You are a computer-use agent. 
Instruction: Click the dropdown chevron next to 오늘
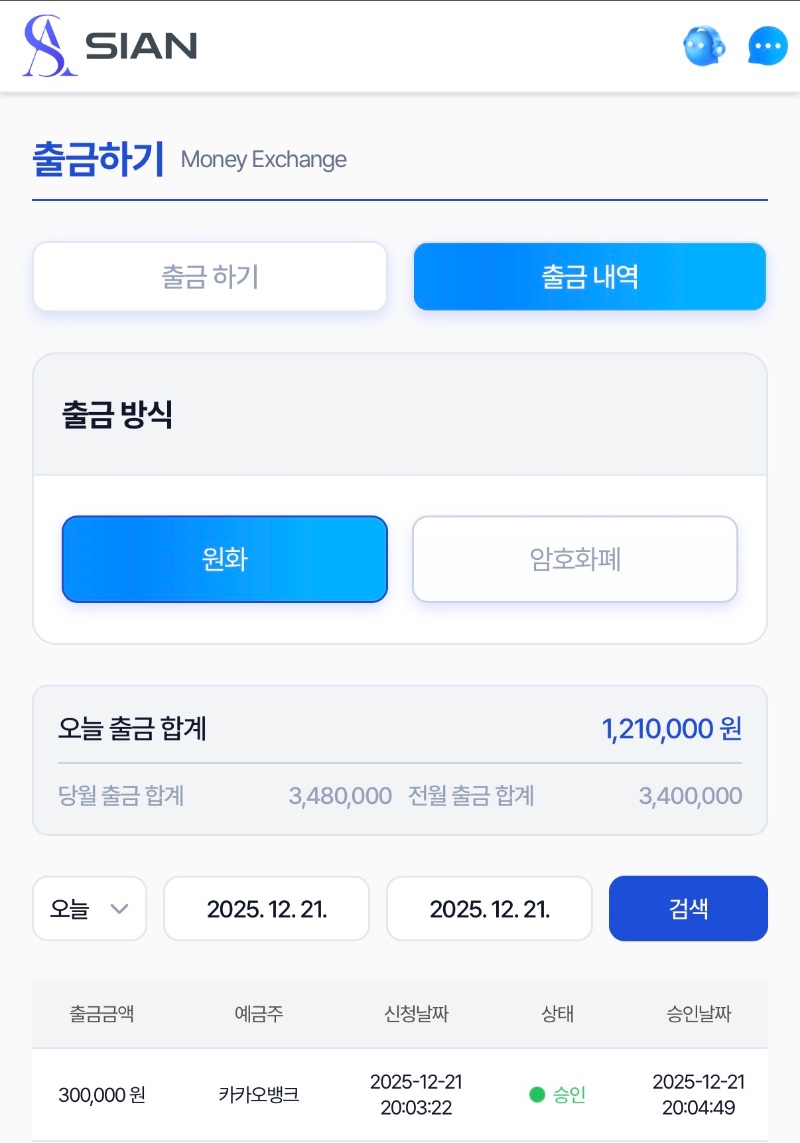[119, 909]
